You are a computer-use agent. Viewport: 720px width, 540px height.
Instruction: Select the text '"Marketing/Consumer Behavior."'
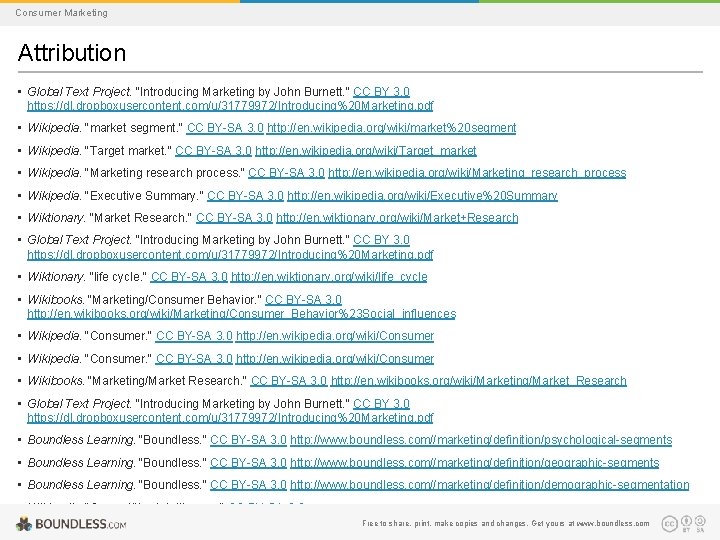(x=174, y=300)
